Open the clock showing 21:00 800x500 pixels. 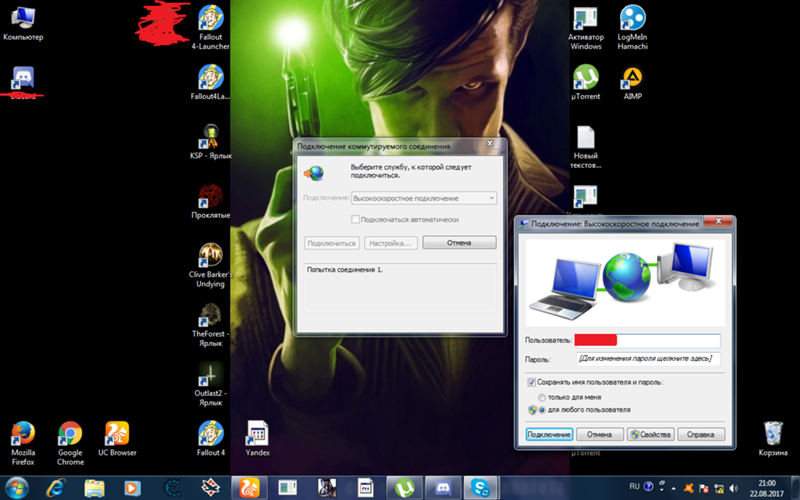pos(766,488)
